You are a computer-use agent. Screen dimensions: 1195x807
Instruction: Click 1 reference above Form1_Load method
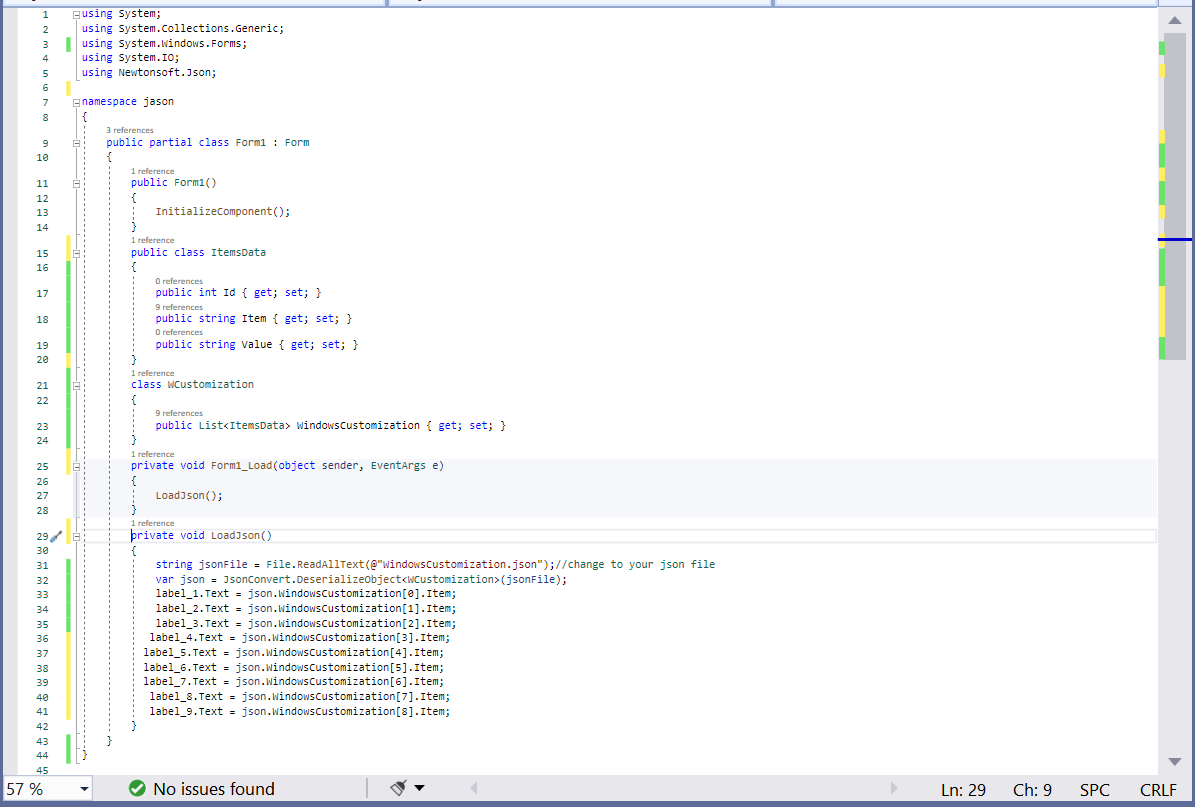[152, 454]
